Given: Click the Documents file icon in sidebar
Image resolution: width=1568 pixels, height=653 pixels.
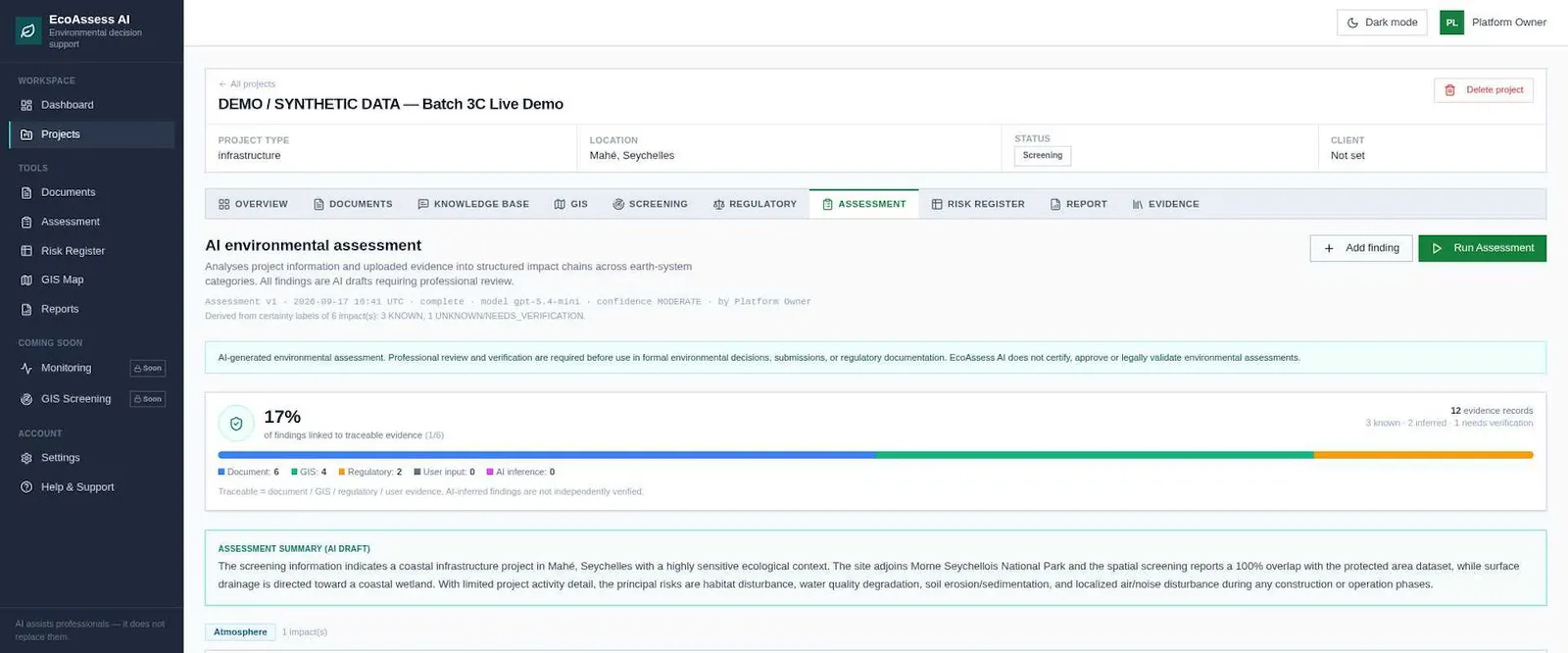Looking at the screenshot, I should 26,192.
